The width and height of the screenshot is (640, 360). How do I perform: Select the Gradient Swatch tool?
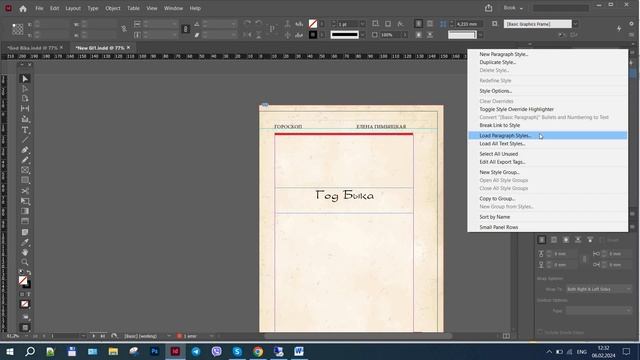click(25, 211)
